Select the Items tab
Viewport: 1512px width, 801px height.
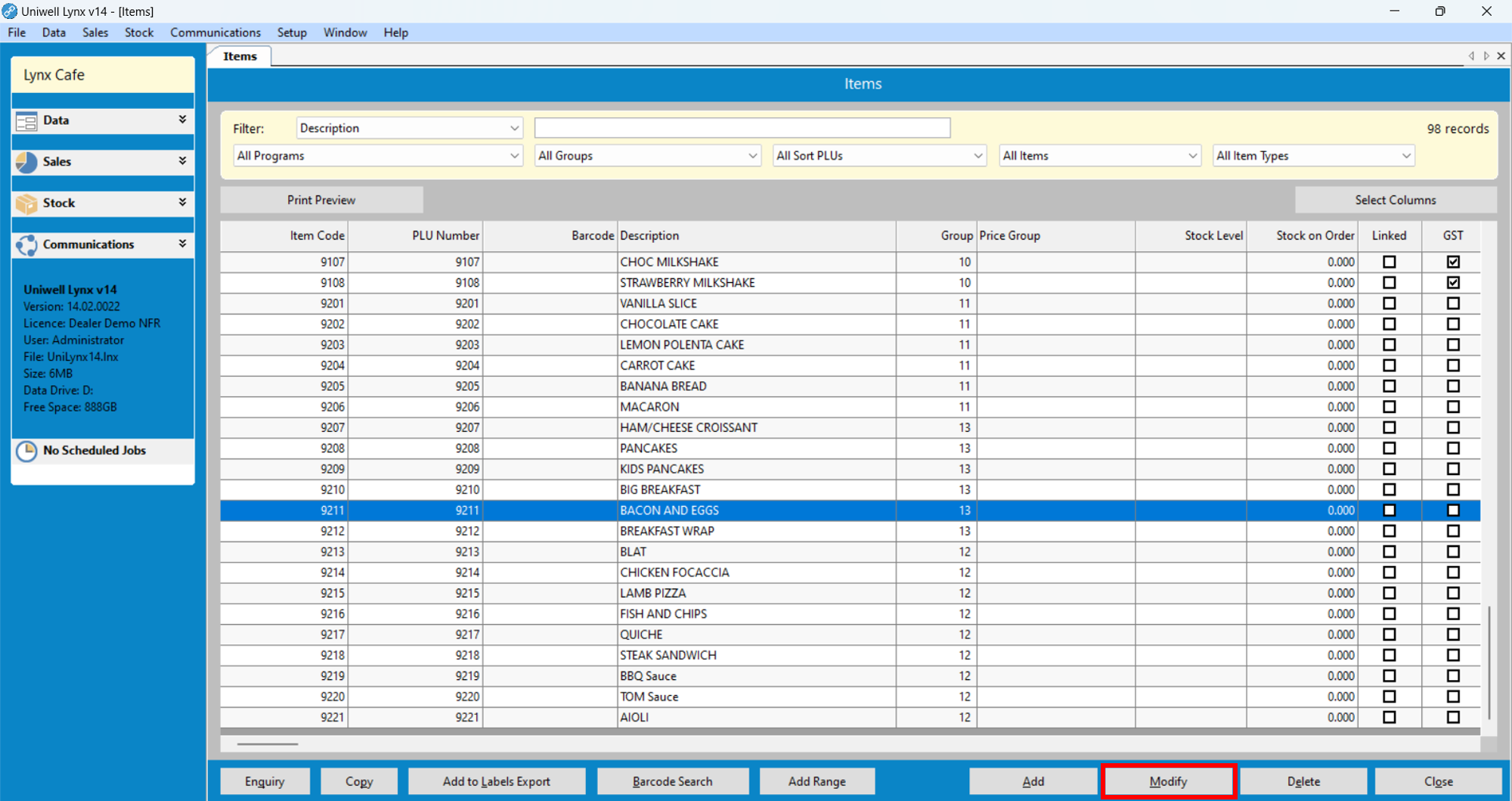point(240,56)
